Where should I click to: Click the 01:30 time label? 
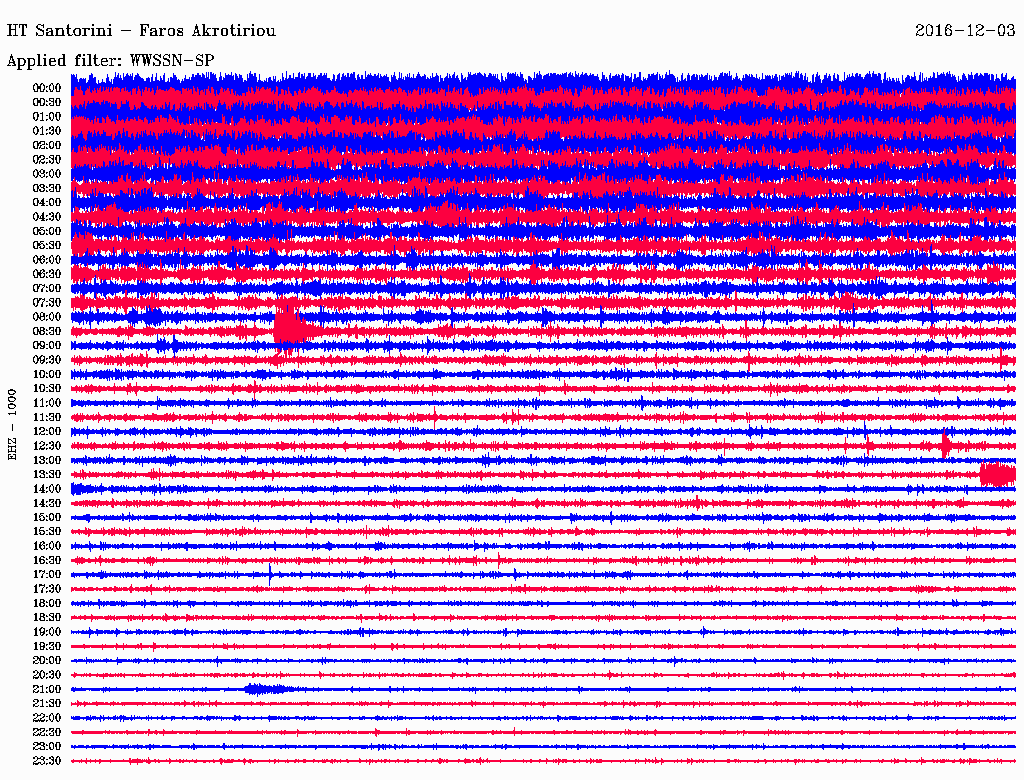point(47,131)
